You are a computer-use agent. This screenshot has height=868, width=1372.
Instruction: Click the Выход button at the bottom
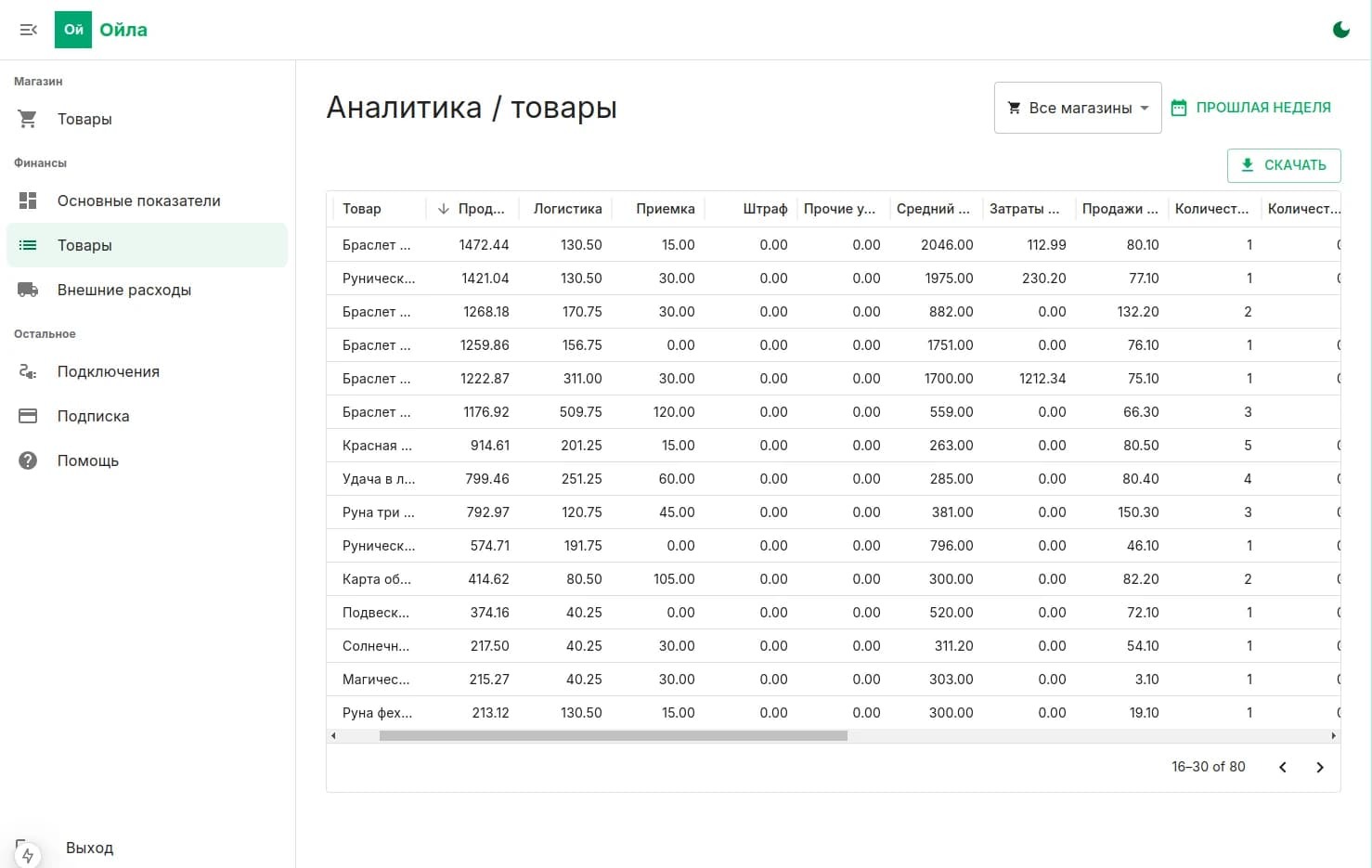[89, 848]
